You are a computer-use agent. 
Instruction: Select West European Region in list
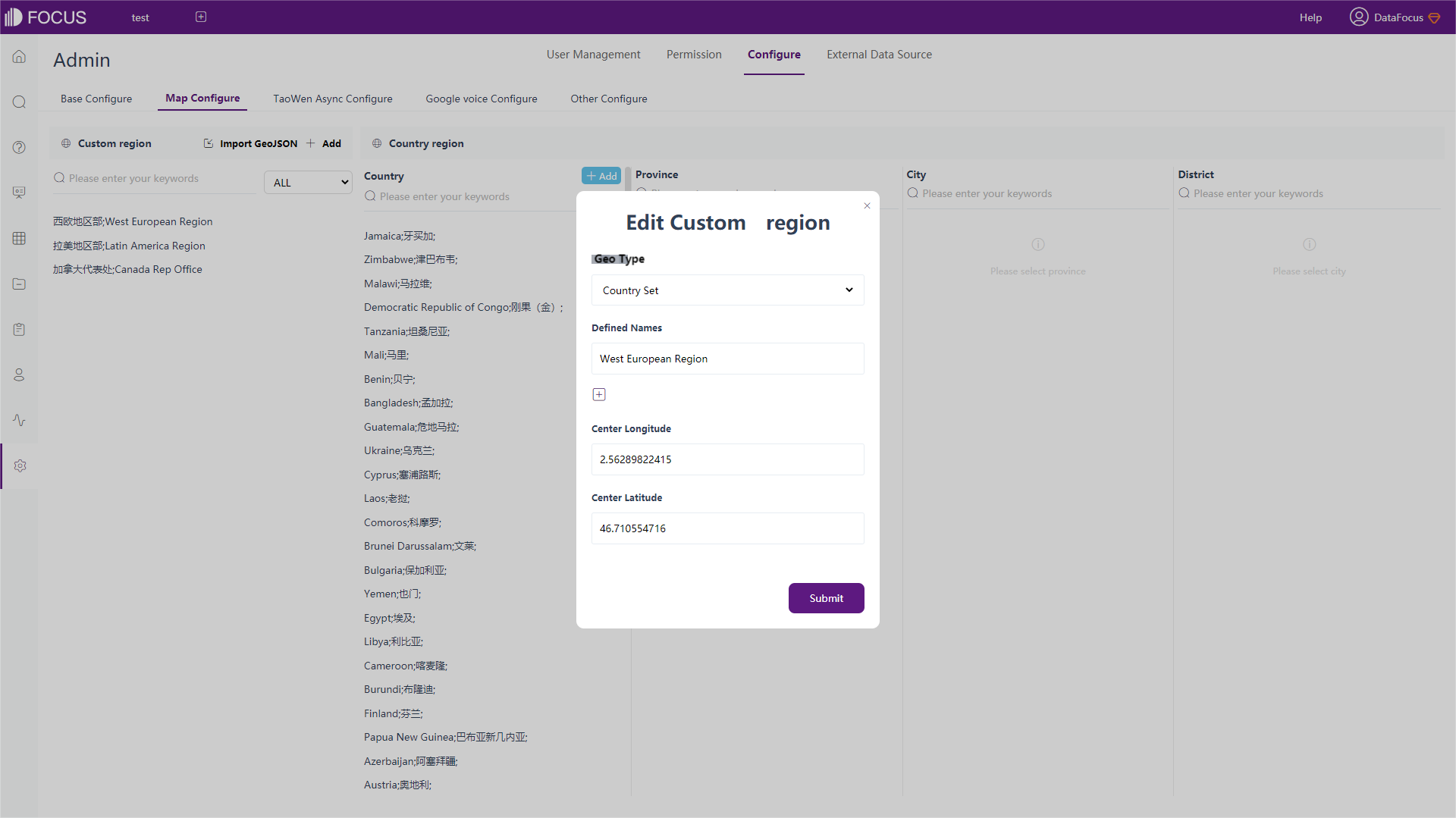point(133,221)
